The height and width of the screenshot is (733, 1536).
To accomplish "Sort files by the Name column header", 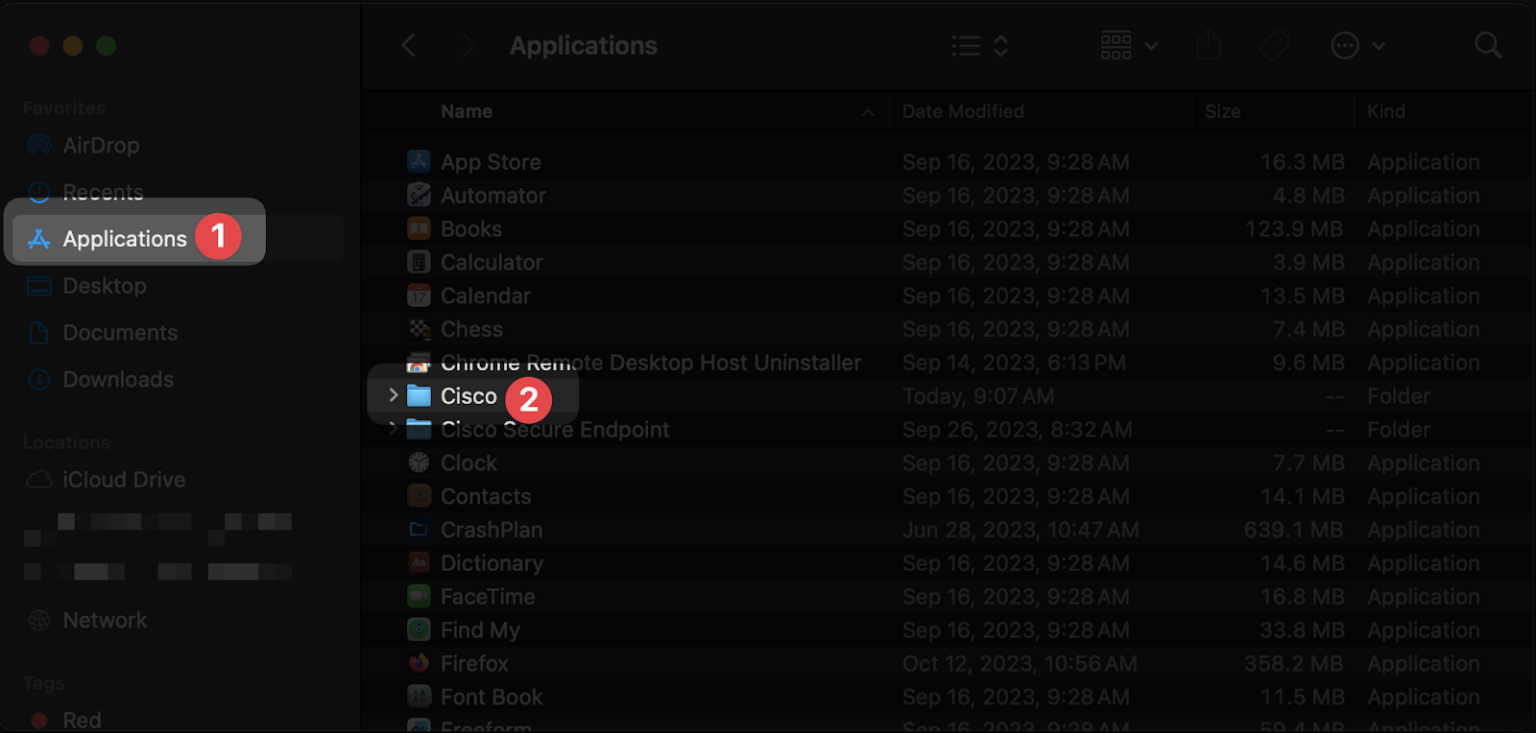I will (x=466, y=111).
